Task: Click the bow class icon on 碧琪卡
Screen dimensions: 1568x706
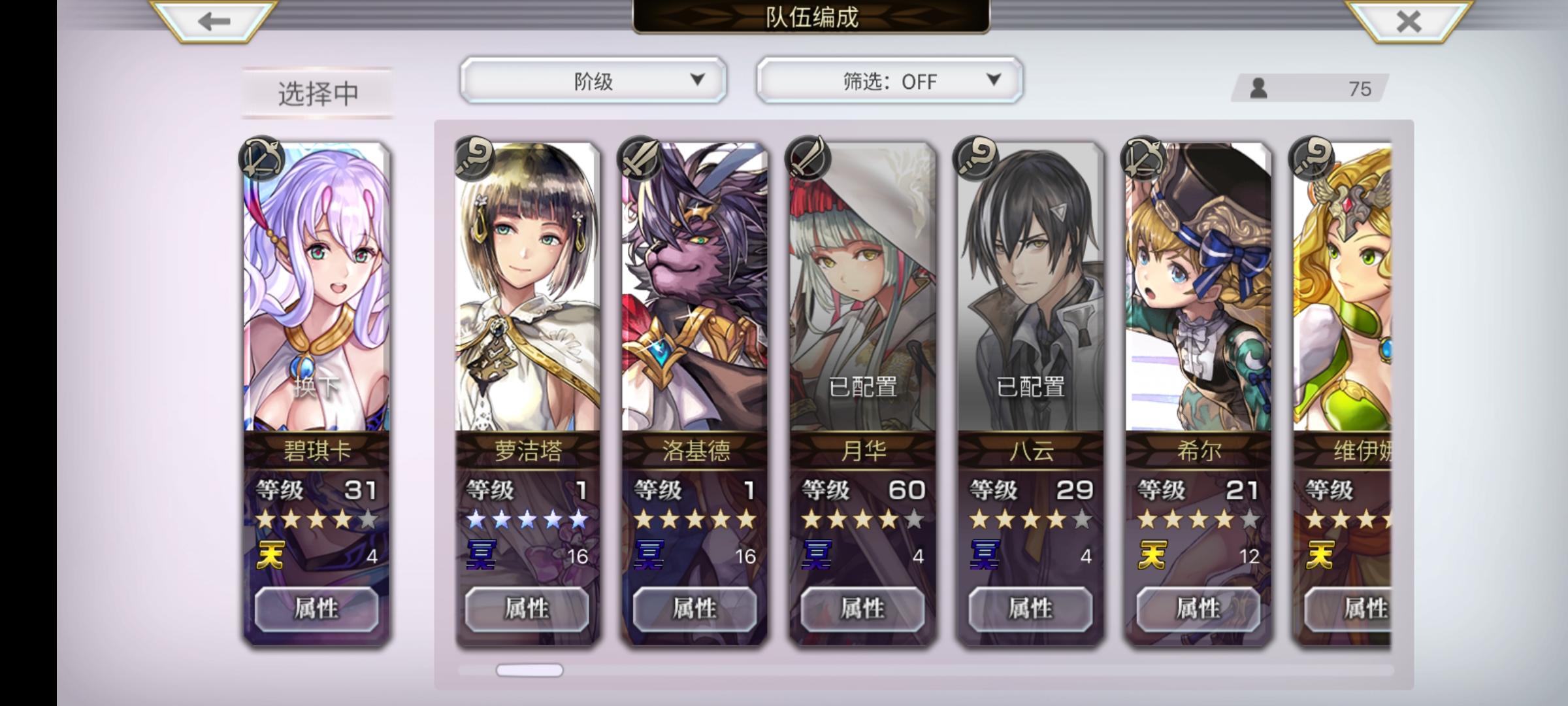Action: pyautogui.click(x=263, y=158)
